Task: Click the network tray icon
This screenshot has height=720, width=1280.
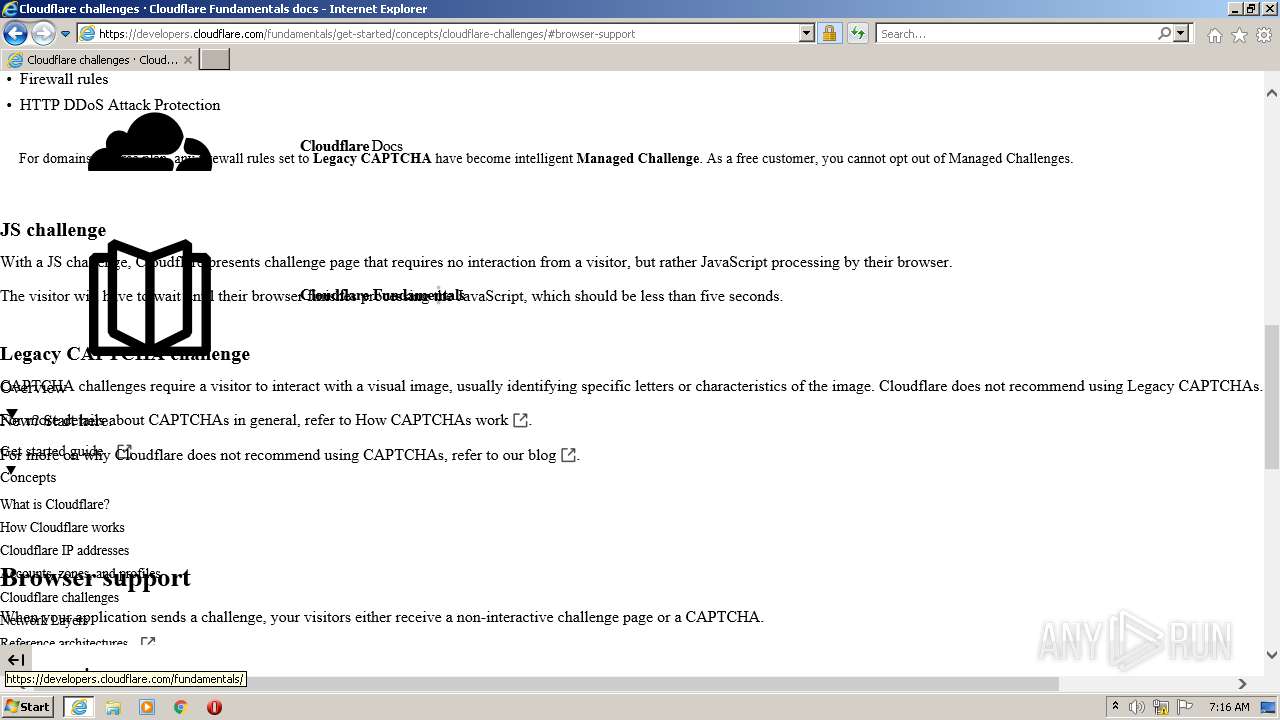Action: 1161,707
